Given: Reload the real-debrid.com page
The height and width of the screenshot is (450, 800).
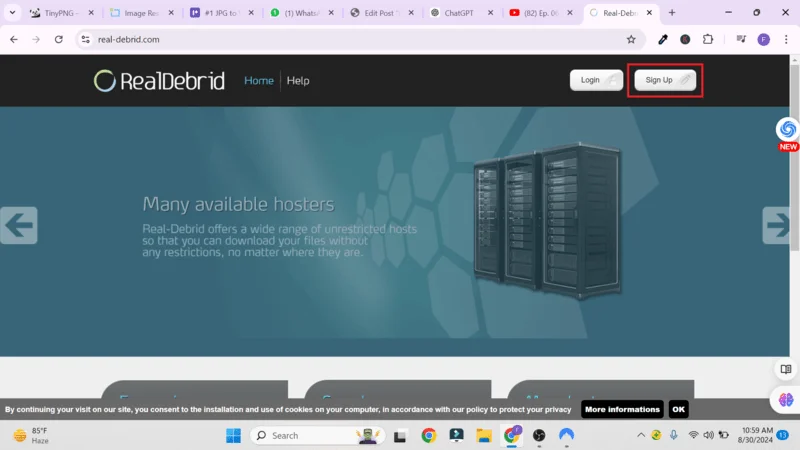Looking at the screenshot, I should pyautogui.click(x=59, y=39).
